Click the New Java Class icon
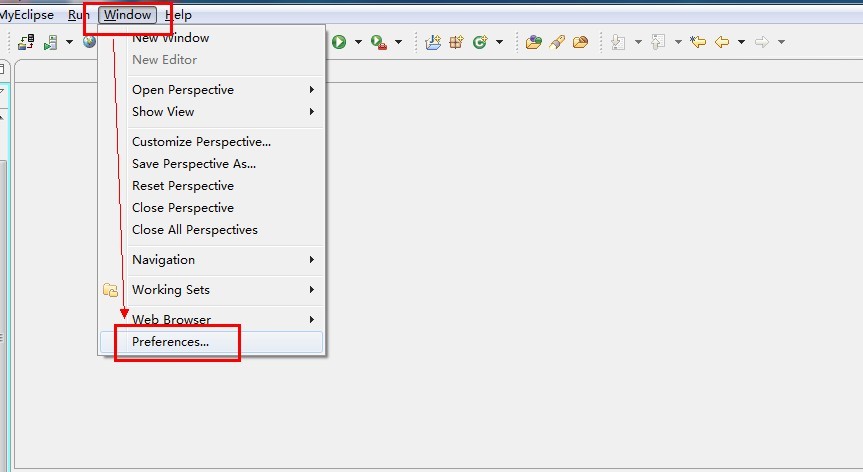Screen dimensions: 863x472 [480, 42]
